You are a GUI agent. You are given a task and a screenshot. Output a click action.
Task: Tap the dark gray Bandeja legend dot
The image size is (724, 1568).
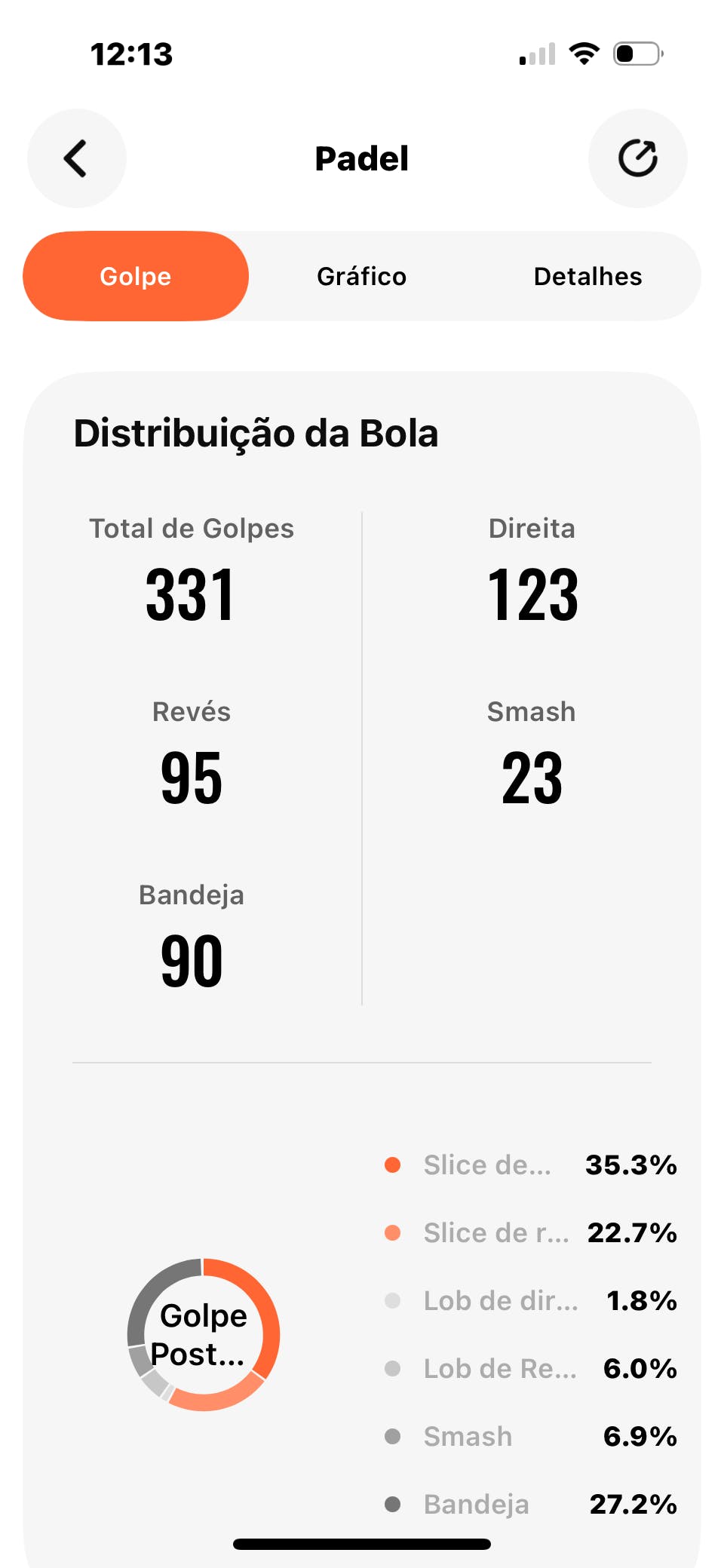click(392, 1504)
